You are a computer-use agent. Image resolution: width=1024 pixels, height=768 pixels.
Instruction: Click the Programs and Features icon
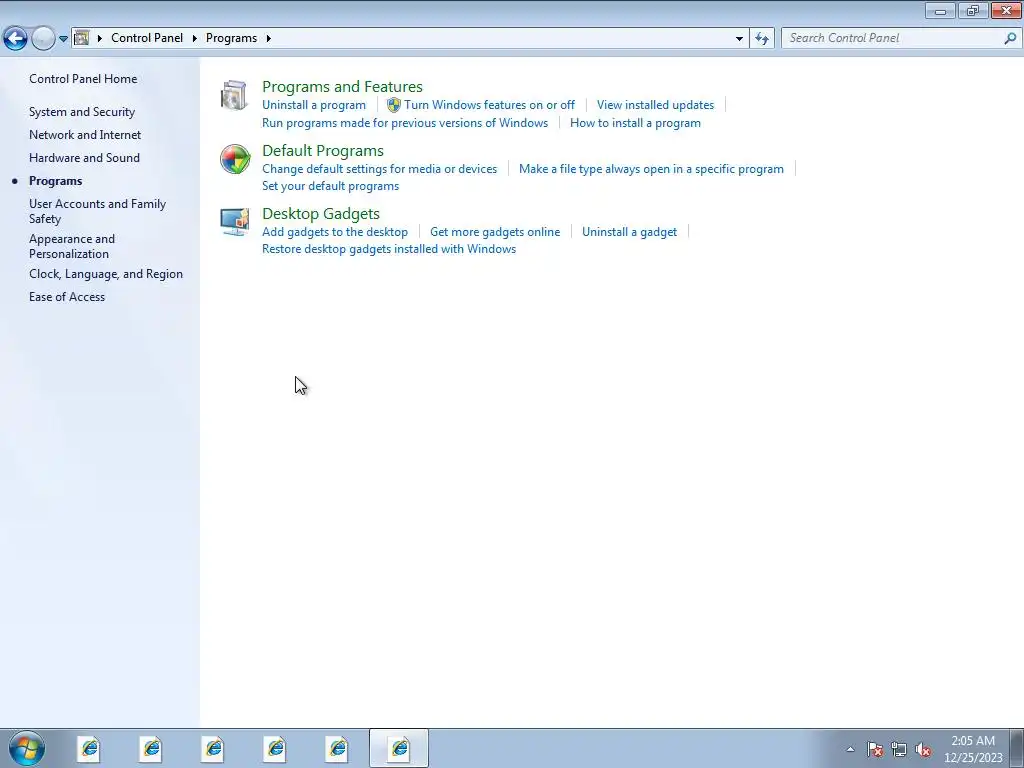pyautogui.click(x=234, y=95)
